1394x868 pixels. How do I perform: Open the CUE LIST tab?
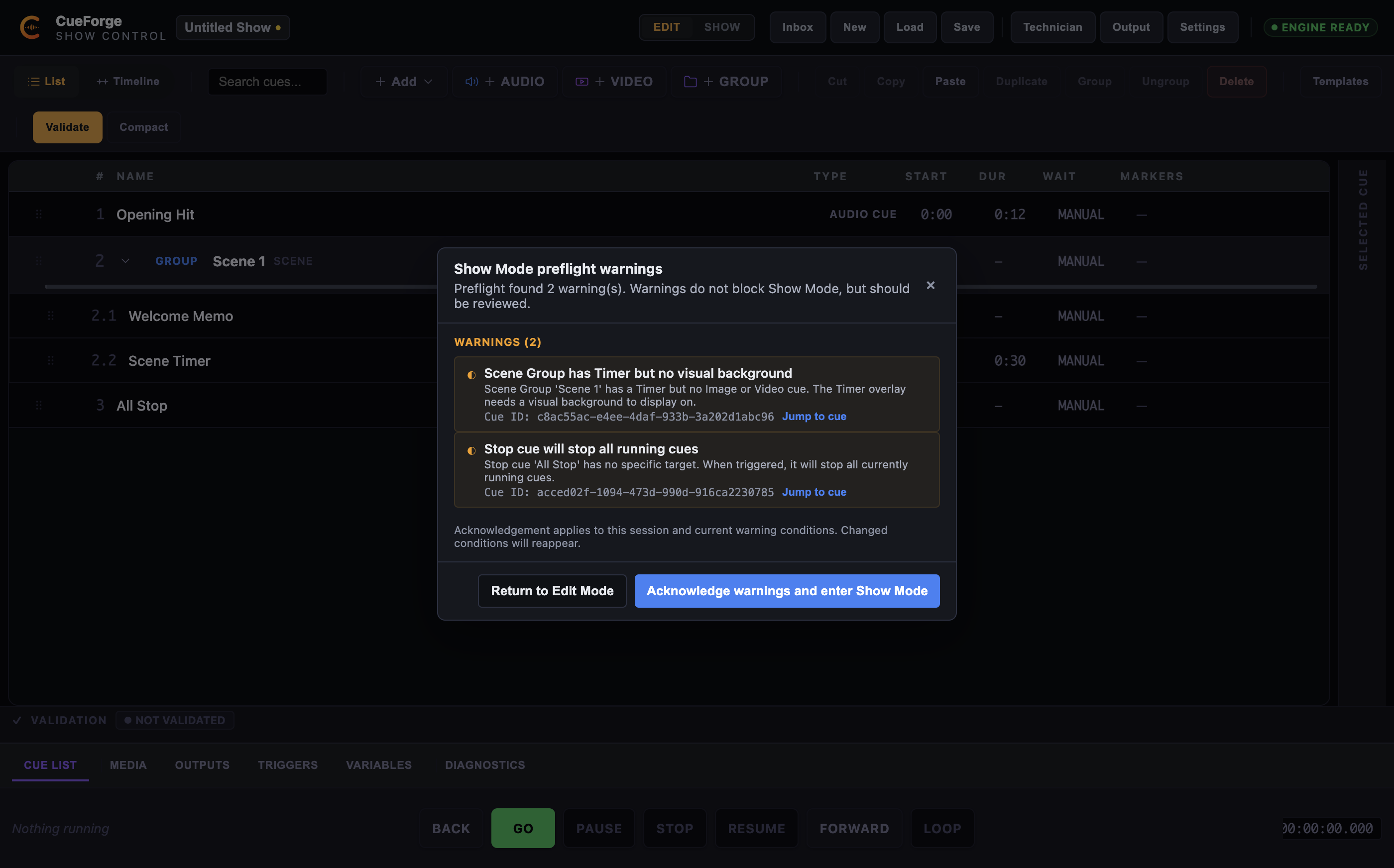point(50,764)
